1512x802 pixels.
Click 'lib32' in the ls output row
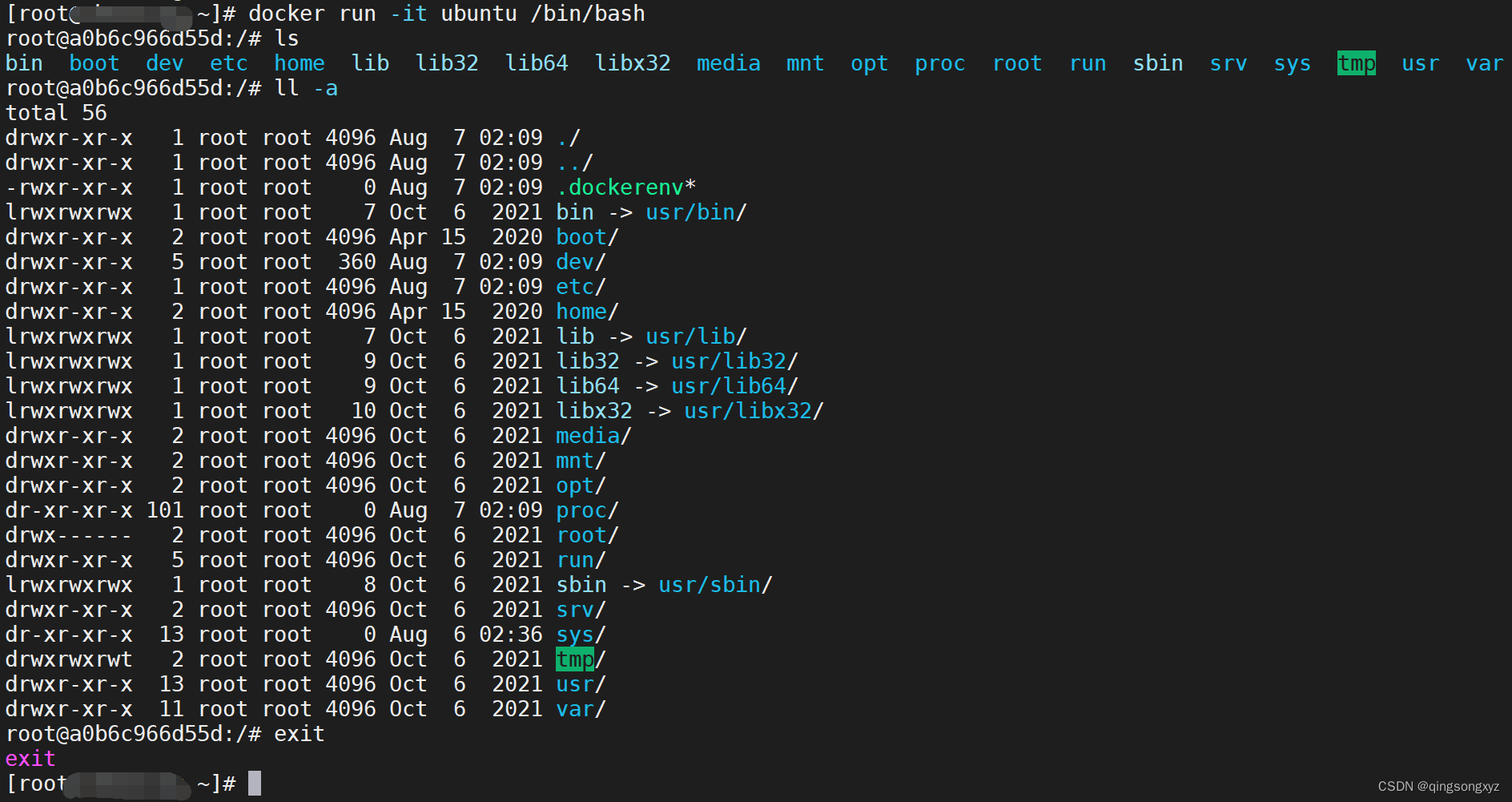[447, 63]
